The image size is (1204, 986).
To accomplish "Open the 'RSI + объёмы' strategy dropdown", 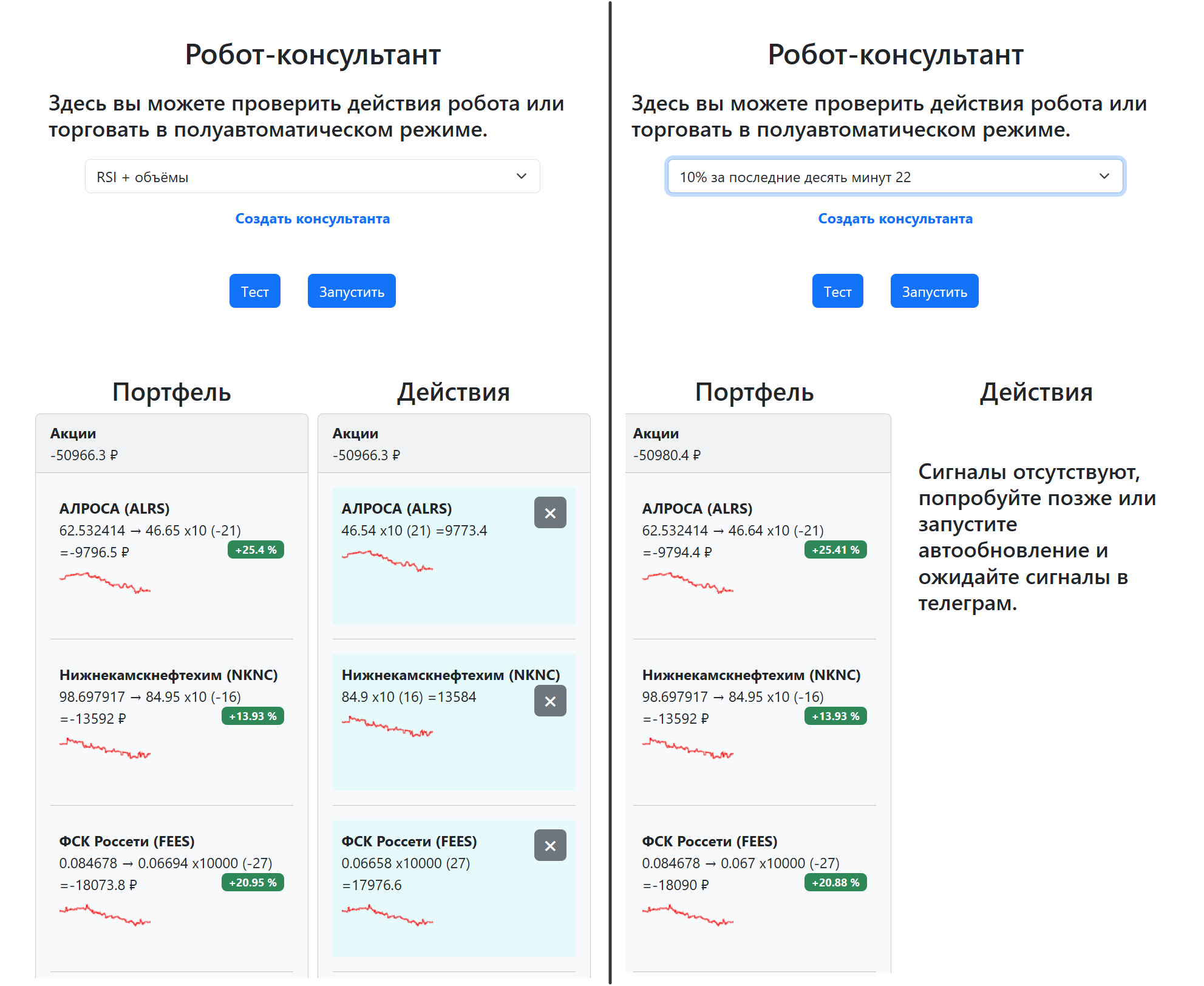I will [x=313, y=177].
